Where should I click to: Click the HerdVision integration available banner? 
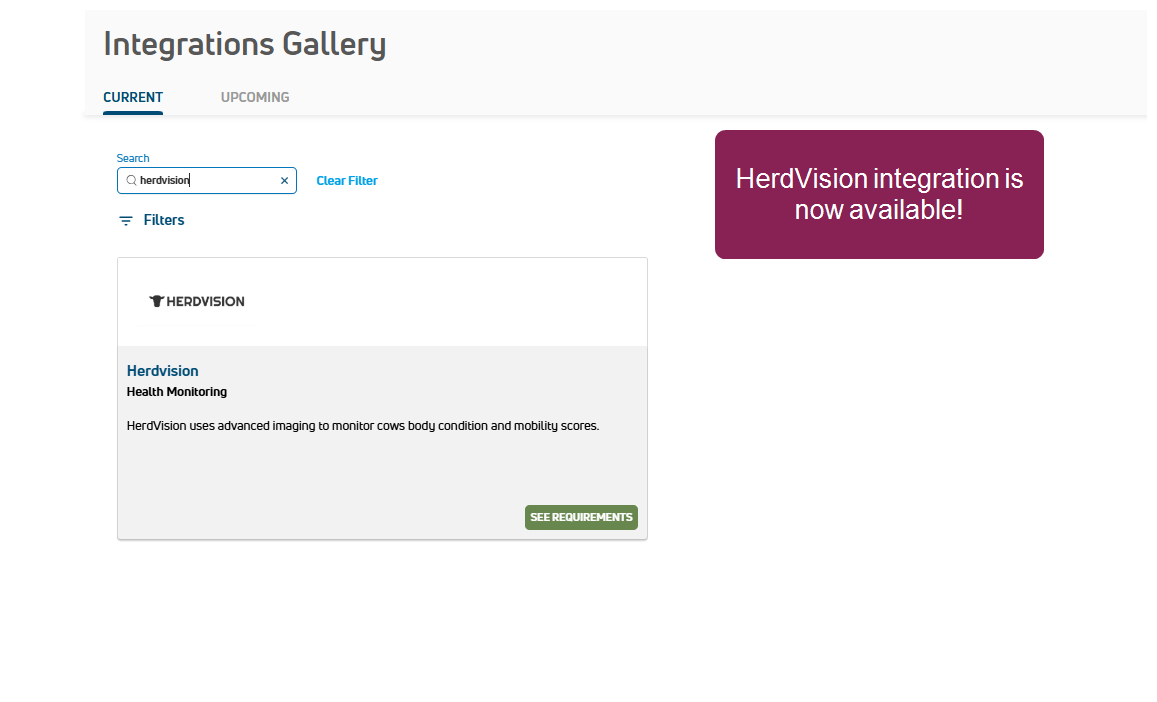pyautogui.click(x=879, y=194)
